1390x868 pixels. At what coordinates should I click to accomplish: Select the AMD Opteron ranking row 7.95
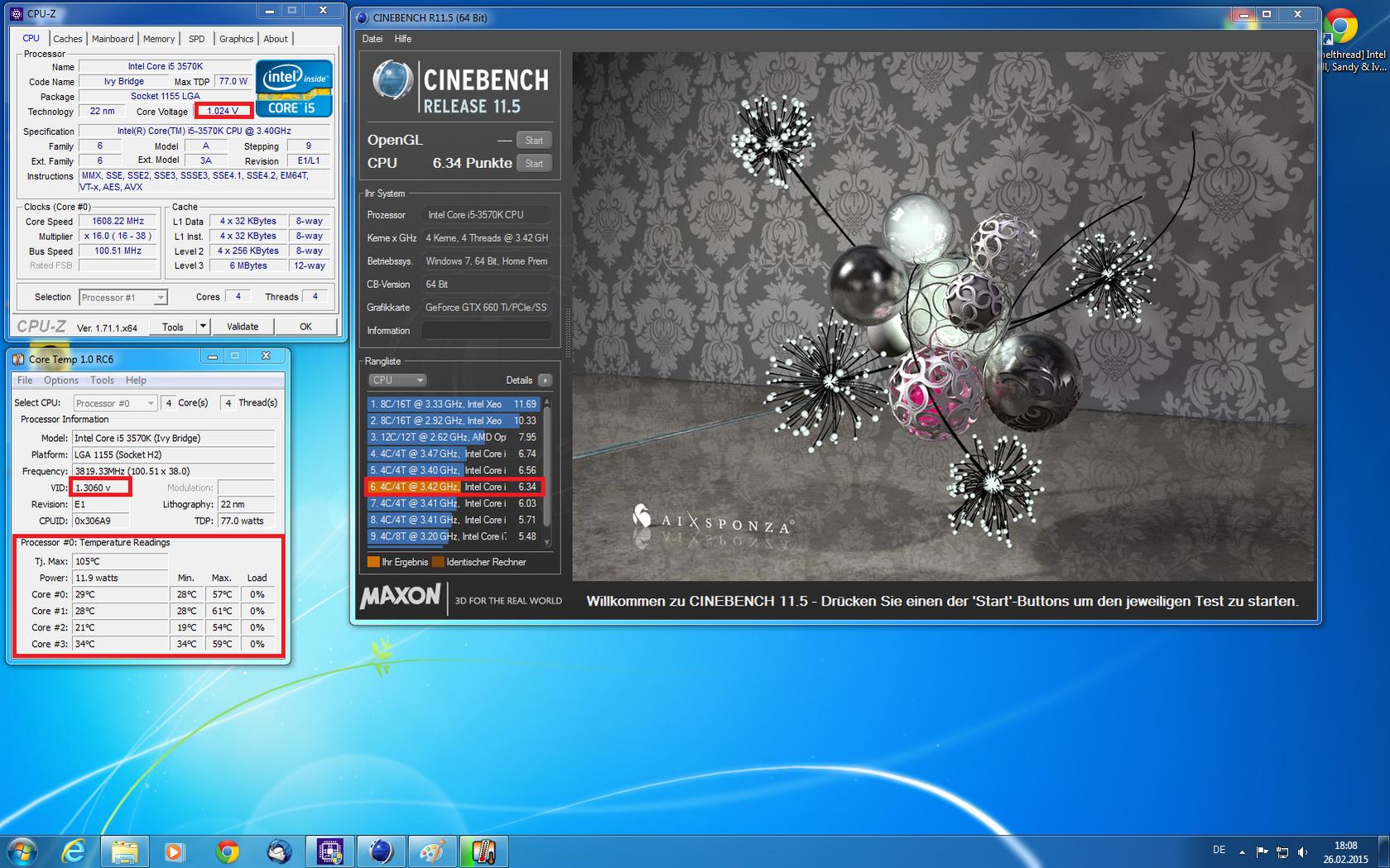453,438
